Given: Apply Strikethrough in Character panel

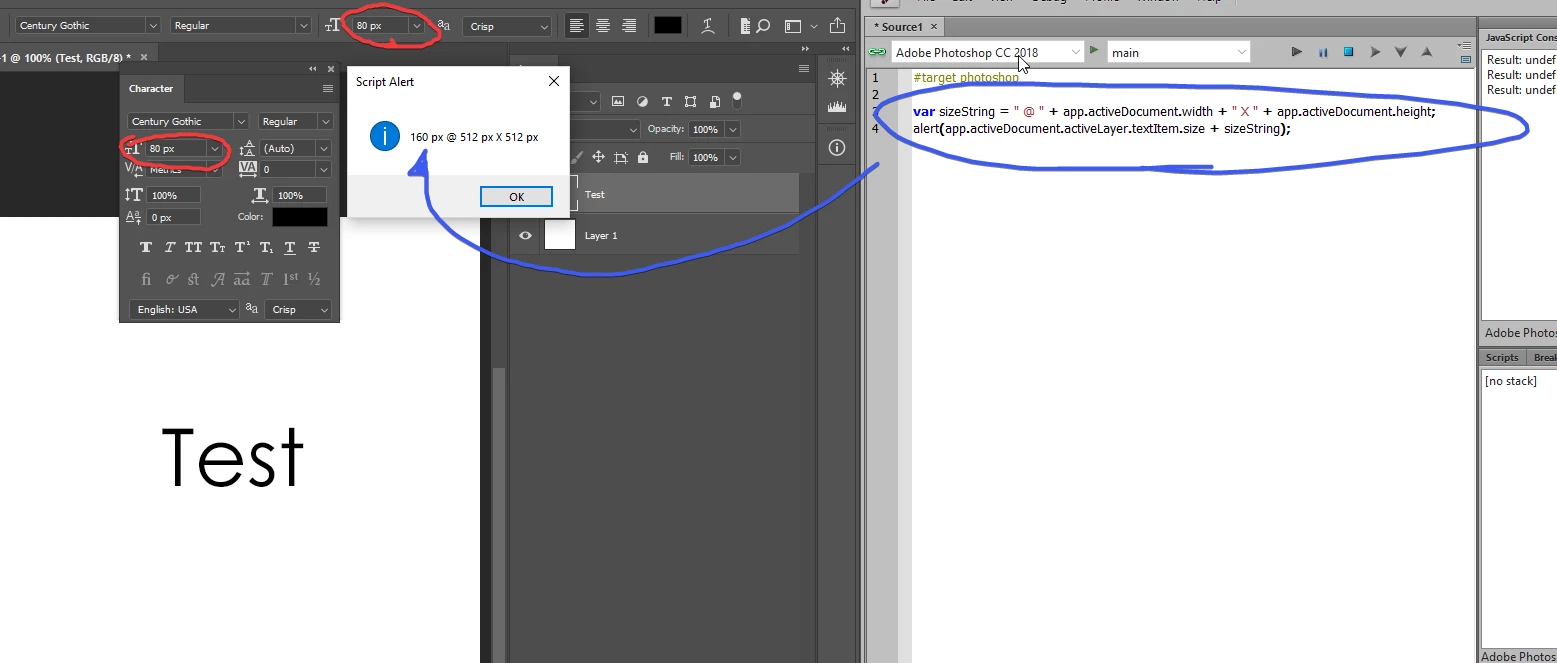Looking at the screenshot, I should point(314,247).
